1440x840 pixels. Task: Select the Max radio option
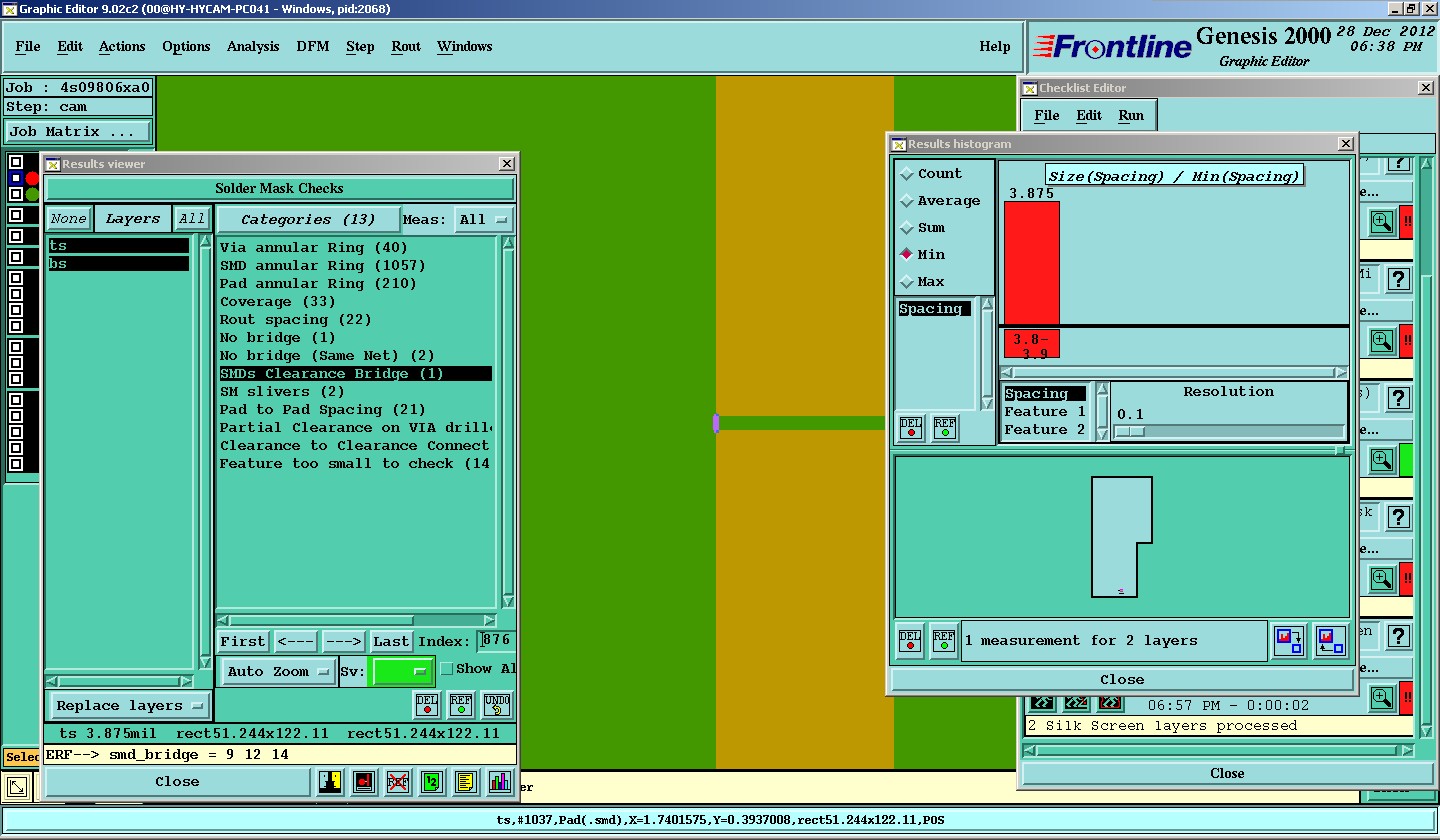click(923, 282)
